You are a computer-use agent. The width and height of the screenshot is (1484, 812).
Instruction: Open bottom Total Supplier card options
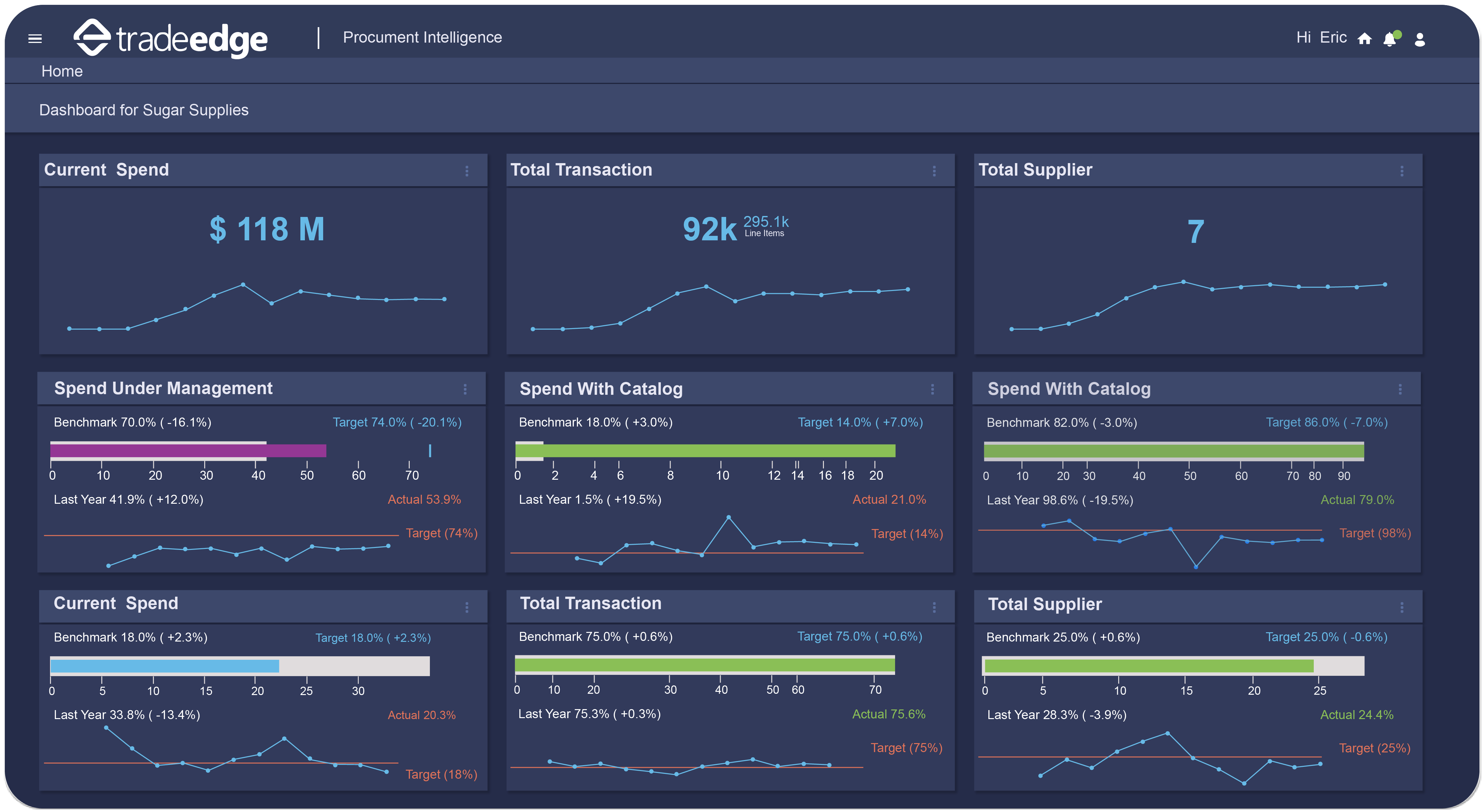click(1402, 607)
